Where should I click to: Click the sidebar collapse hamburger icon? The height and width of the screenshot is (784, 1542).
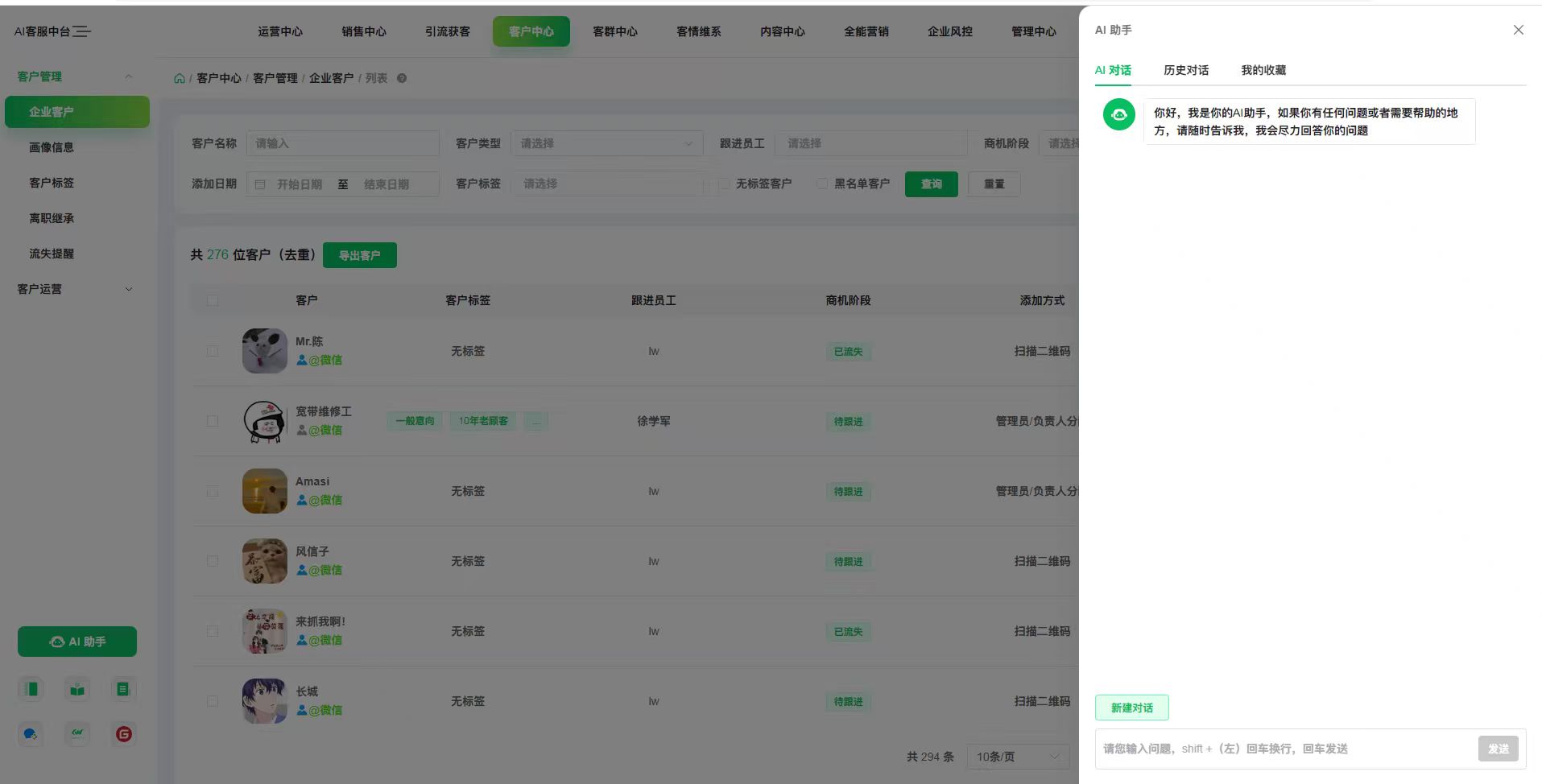point(82,31)
